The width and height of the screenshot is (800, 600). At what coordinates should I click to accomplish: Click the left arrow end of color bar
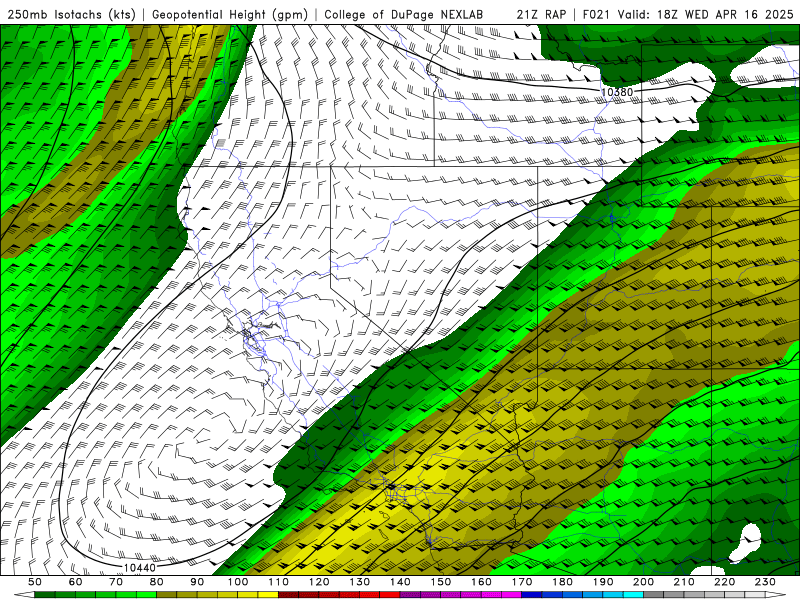pyautogui.click(x=24, y=595)
